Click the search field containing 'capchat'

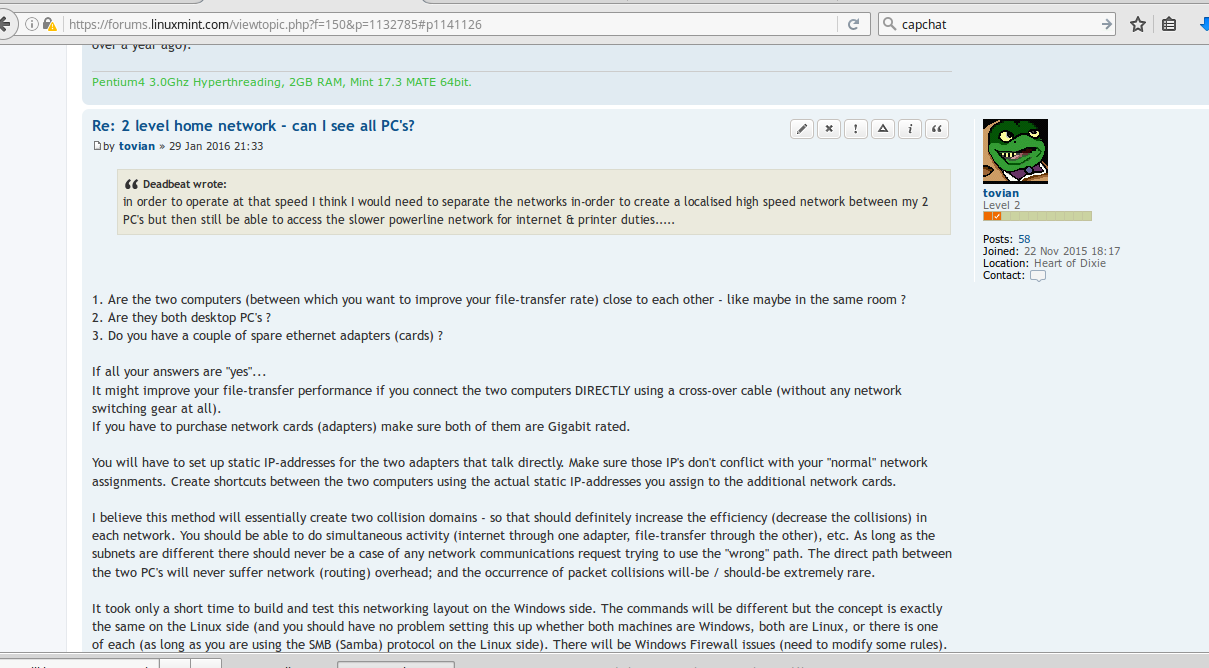pyautogui.click(x=997, y=24)
